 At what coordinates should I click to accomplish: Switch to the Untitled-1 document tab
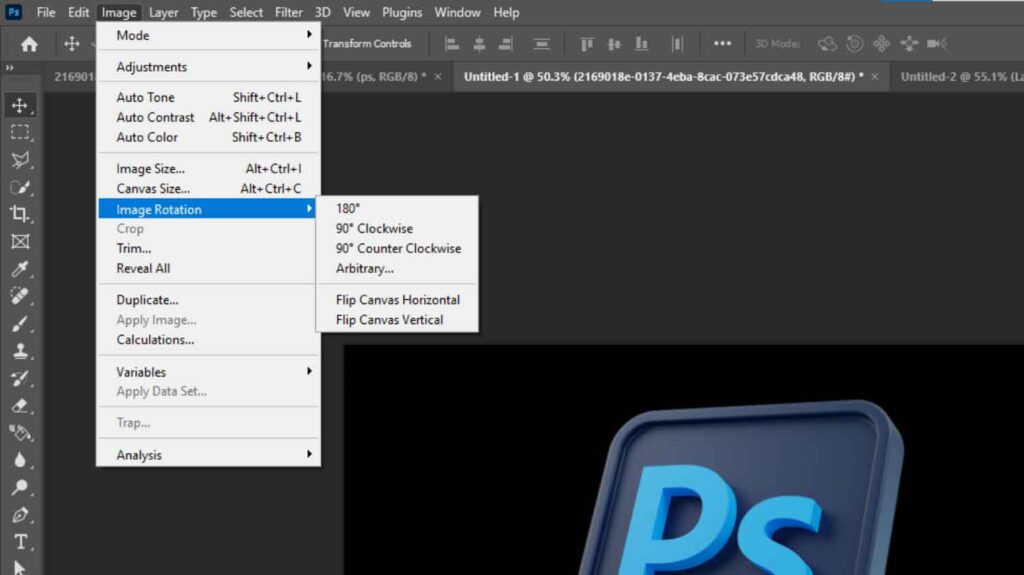(x=663, y=76)
